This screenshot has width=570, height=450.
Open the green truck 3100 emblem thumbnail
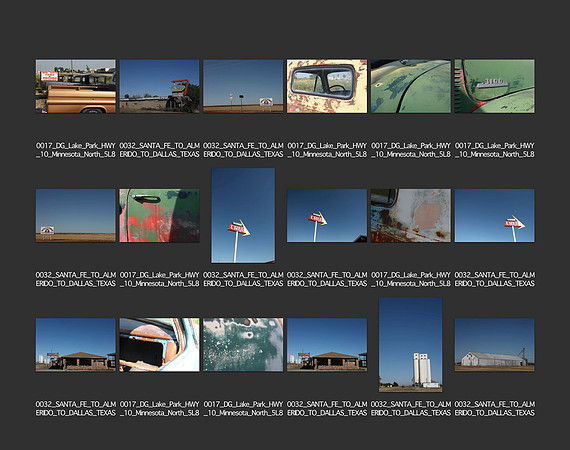pyautogui.click(x=494, y=86)
